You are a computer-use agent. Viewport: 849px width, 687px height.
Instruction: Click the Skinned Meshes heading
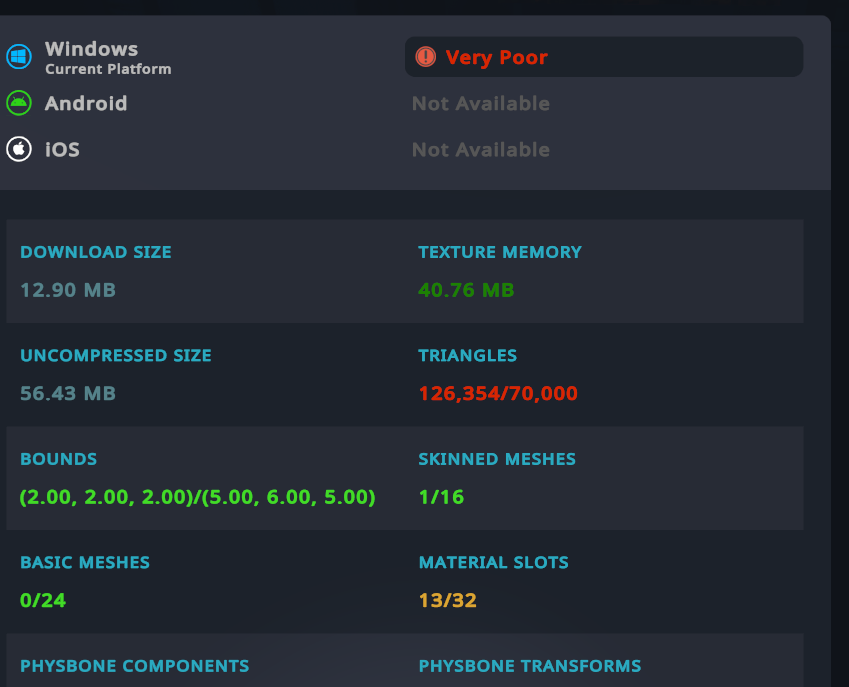497,459
